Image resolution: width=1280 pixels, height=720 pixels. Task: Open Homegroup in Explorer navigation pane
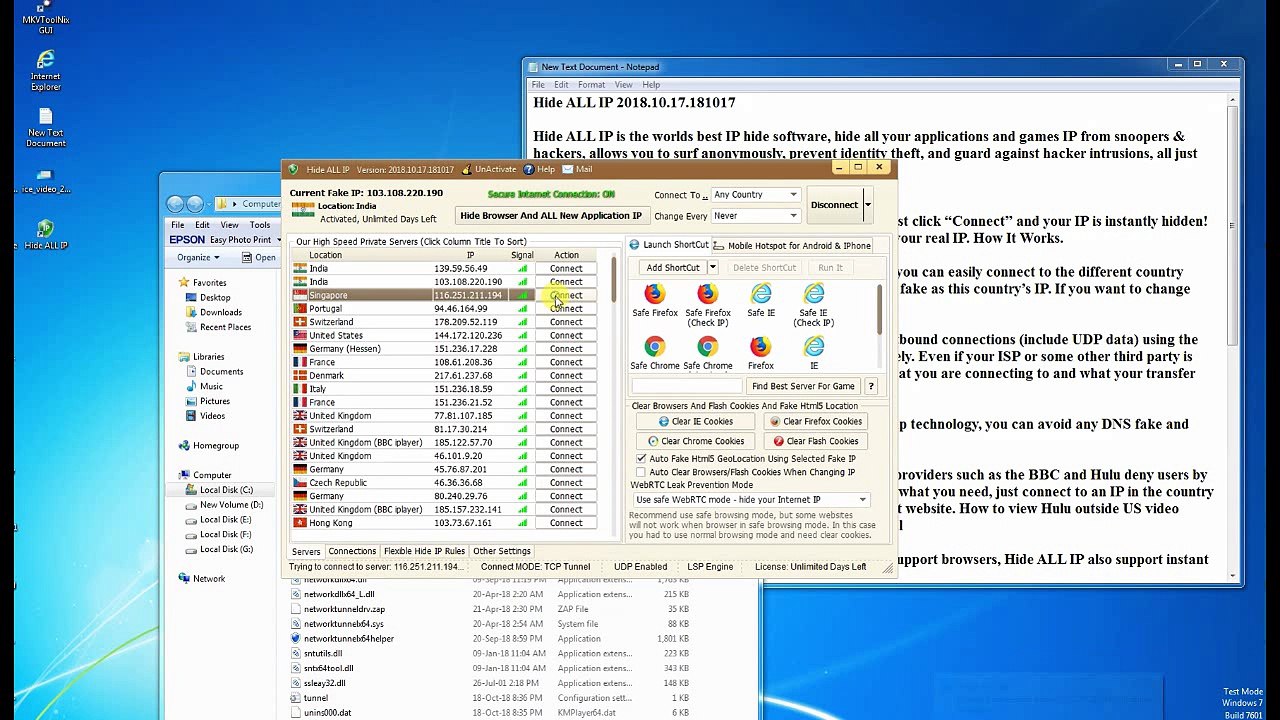215,445
